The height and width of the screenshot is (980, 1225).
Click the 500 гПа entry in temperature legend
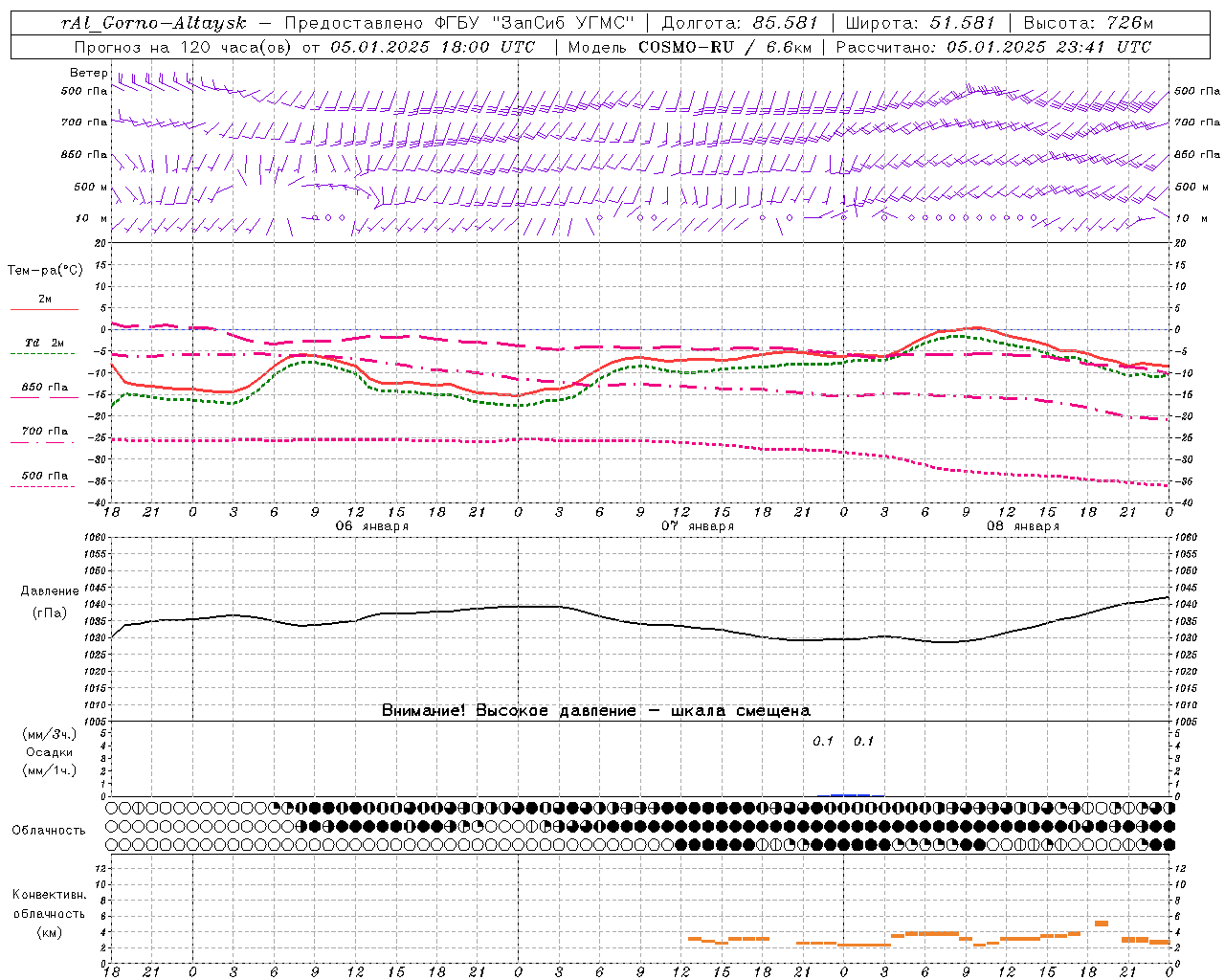44,476
